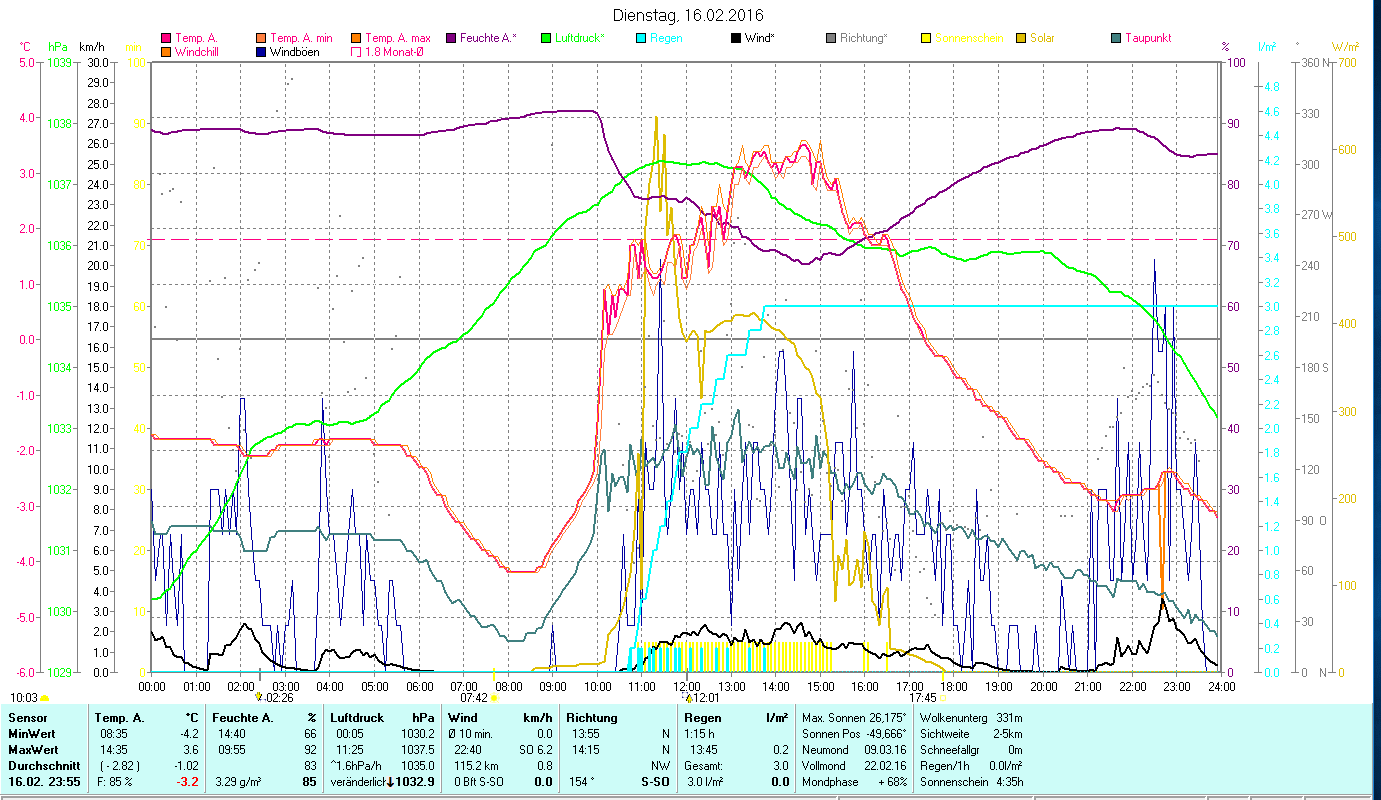This screenshot has width=1381, height=800.
Task: Click the 'Schneefallgr 0m' entry
Action: tap(971, 750)
